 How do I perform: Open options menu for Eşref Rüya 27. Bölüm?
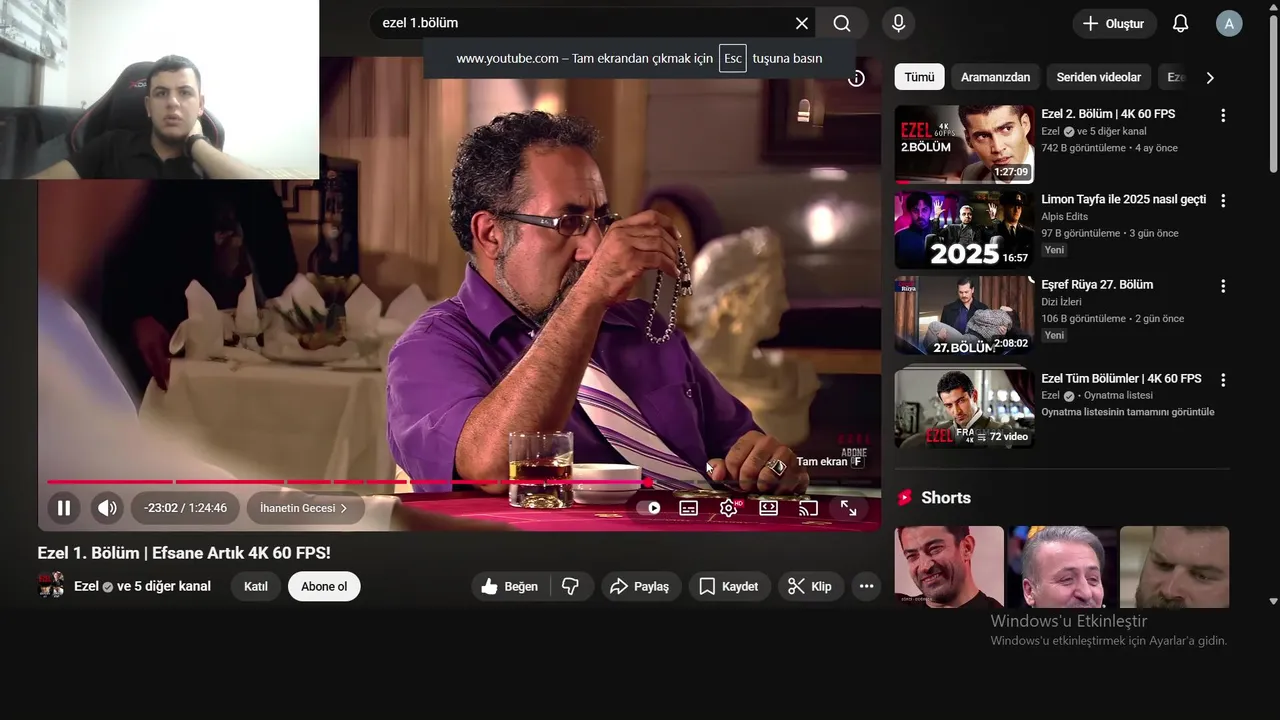(1222, 286)
